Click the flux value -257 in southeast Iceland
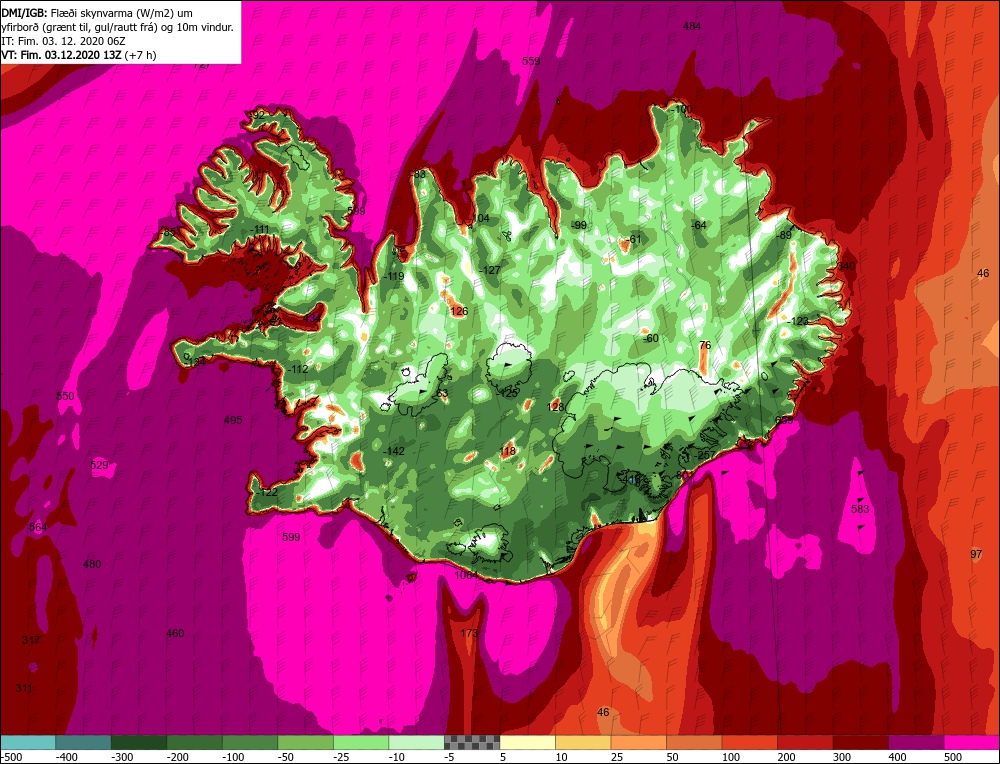Image resolution: width=1000 pixels, height=764 pixels. point(704,454)
